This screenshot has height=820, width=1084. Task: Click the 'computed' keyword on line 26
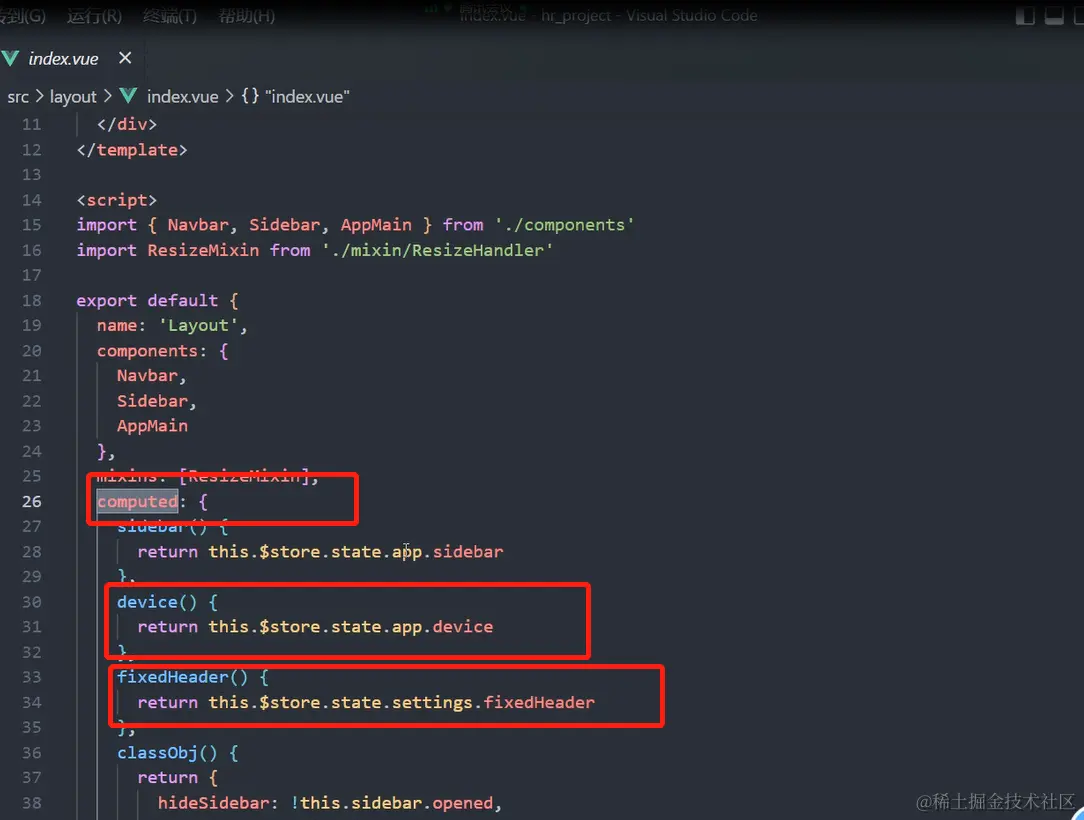point(138,501)
